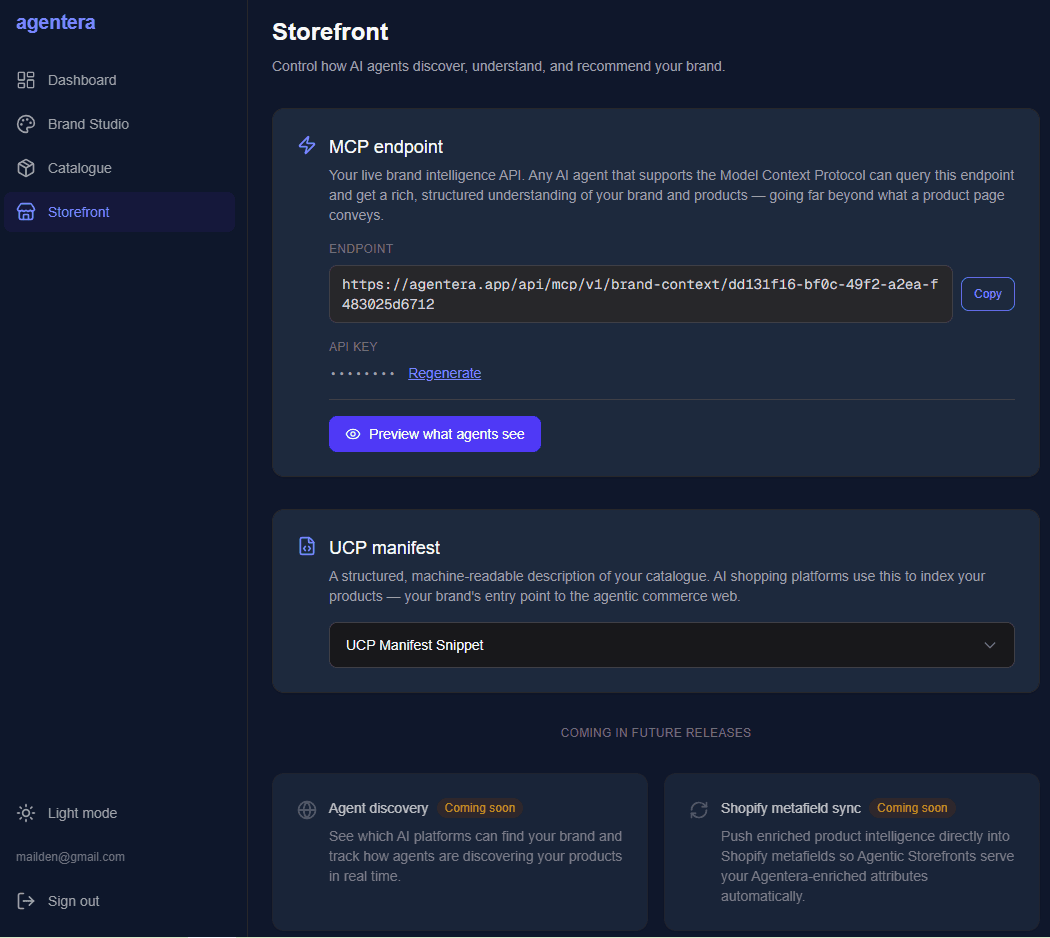Open the Dashboard page
1050x938 pixels.
pos(82,80)
